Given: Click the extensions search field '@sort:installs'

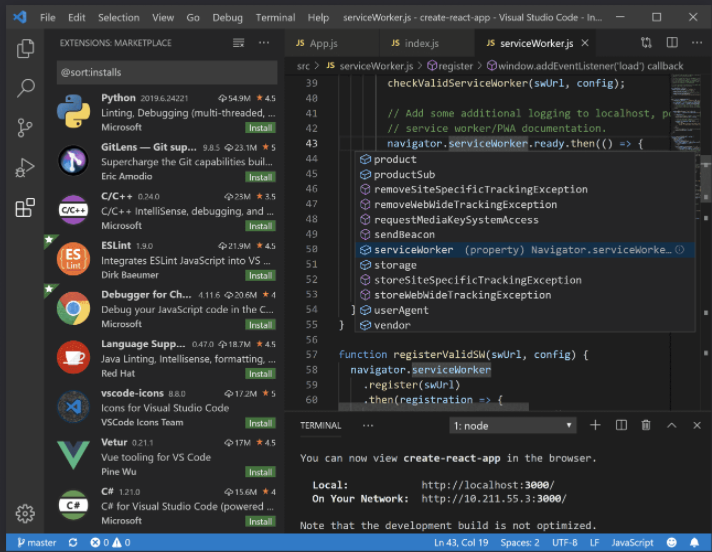Looking at the screenshot, I should pos(167,72).
